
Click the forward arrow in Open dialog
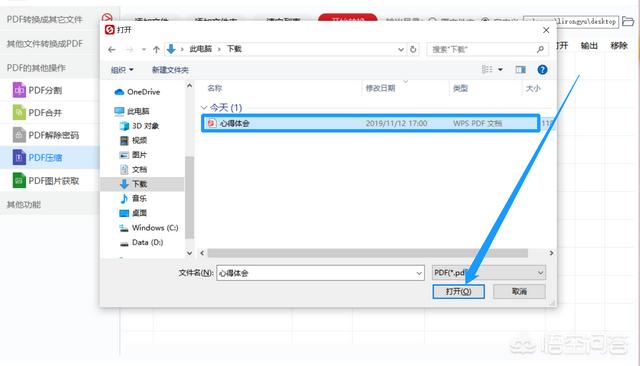129,49
